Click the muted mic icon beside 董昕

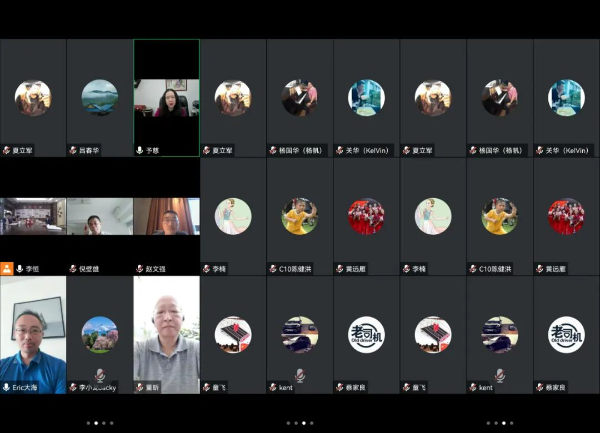[140, 387]
